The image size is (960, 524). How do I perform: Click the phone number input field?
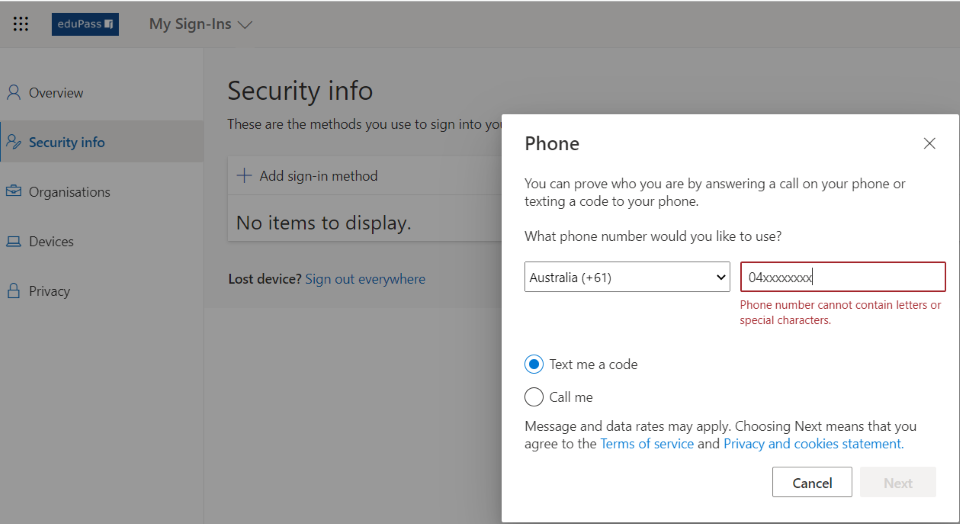843,277
